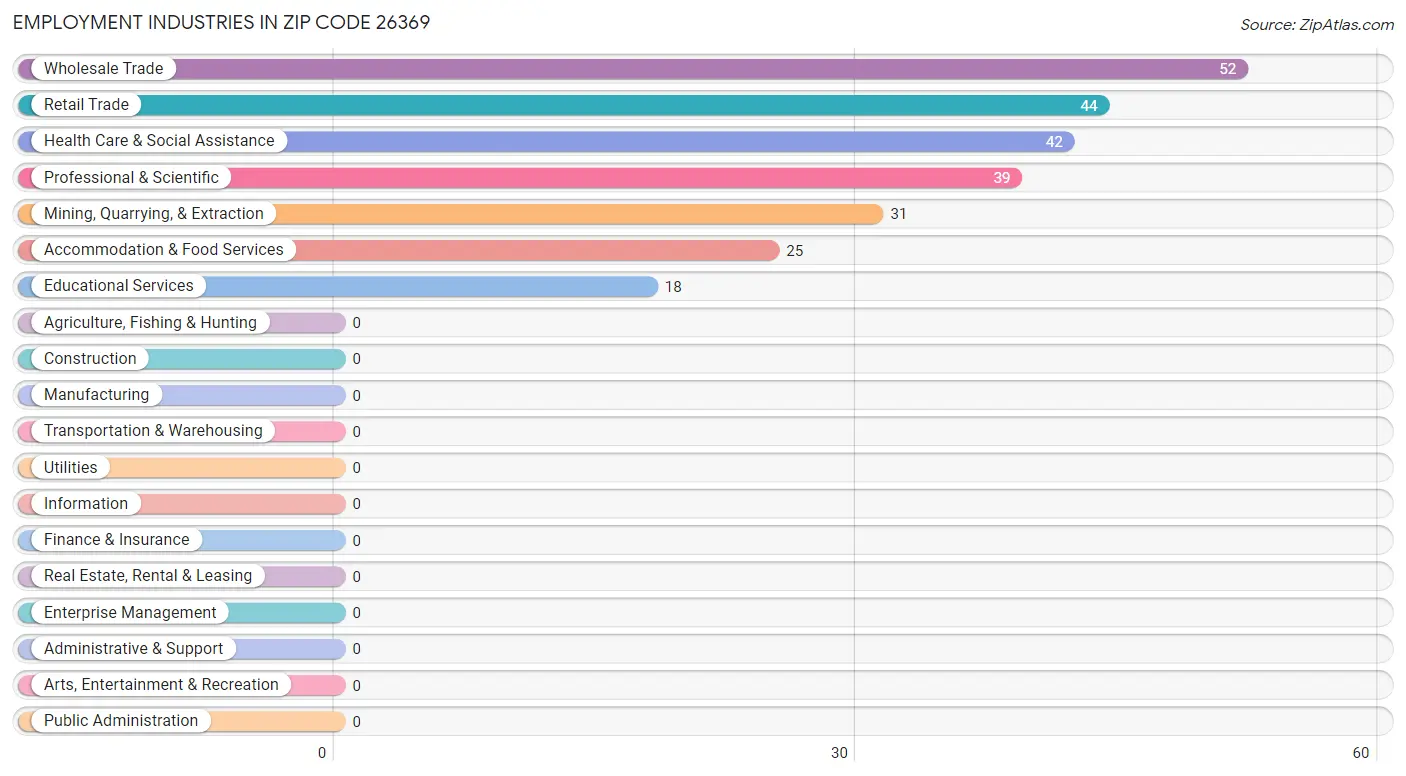Click the value 42 on Health Care bar

1054,142
